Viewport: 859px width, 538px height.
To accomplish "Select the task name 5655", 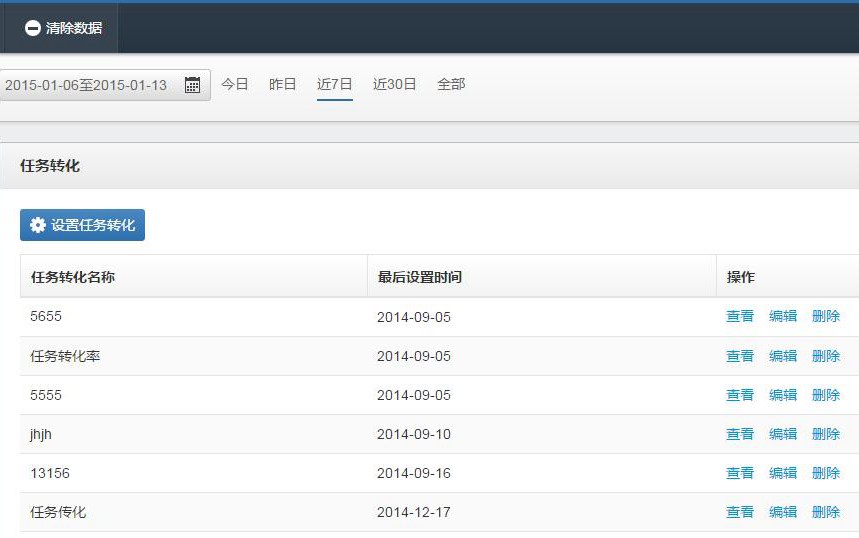I will click(x=46, y=317).
